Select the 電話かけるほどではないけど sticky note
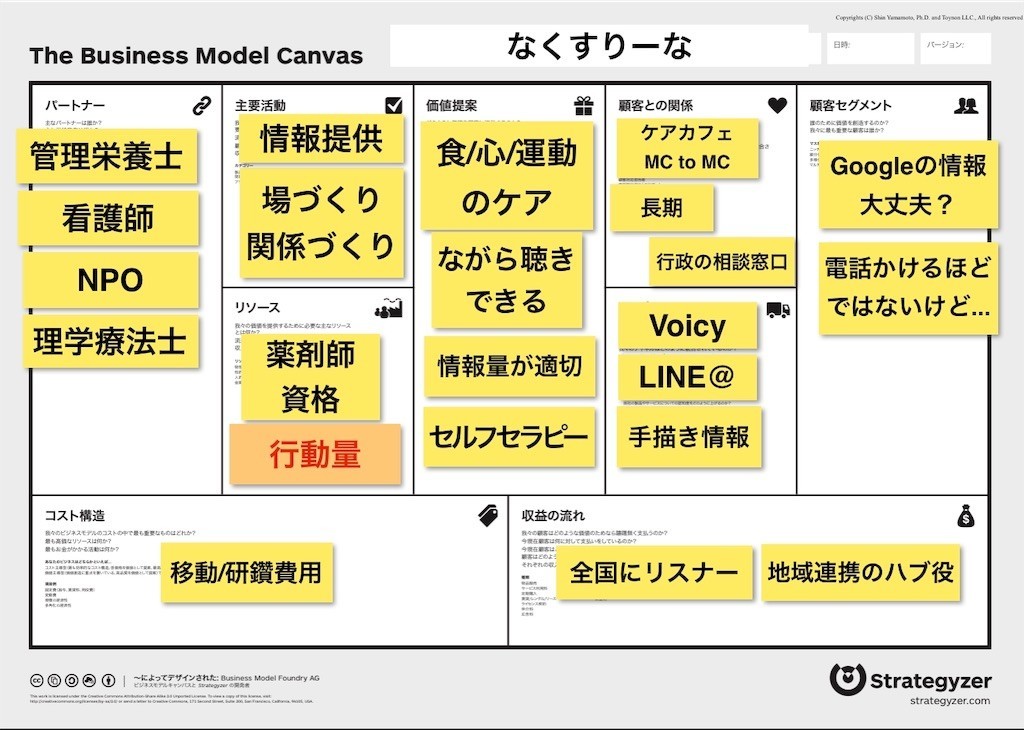The height and width of the screenshot is (730, 1024). pyautogui.click(x=908, y=287)
